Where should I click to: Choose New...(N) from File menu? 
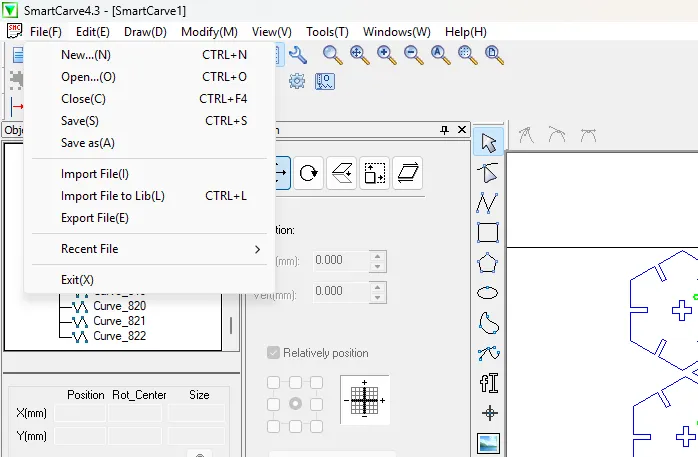[x=150, y=55]
